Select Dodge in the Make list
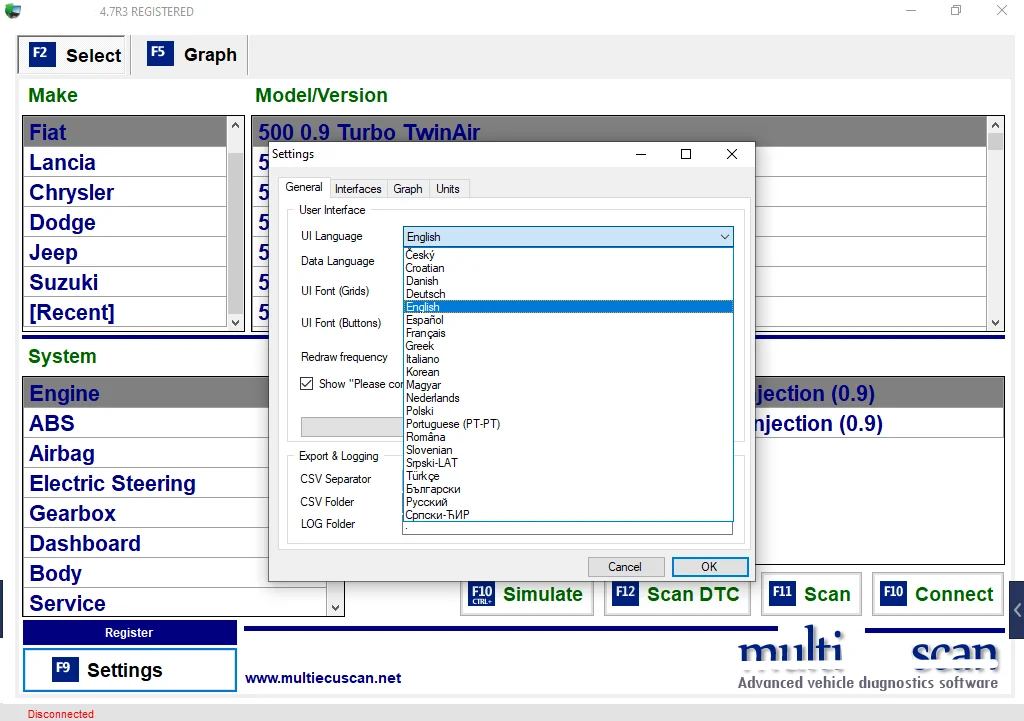Viewport: 1024px width, 721px height. [125, 222]
